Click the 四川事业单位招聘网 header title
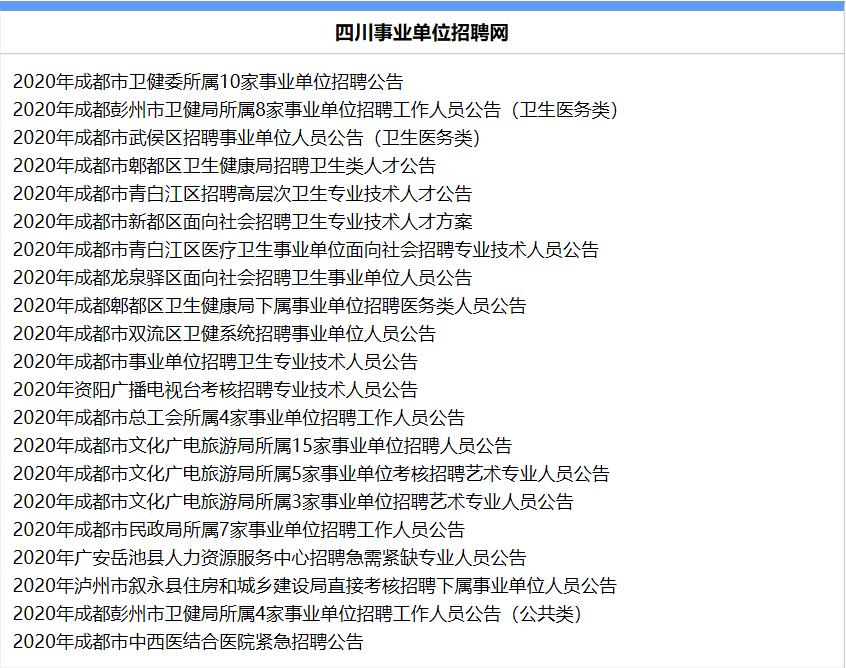 point(422,33)
